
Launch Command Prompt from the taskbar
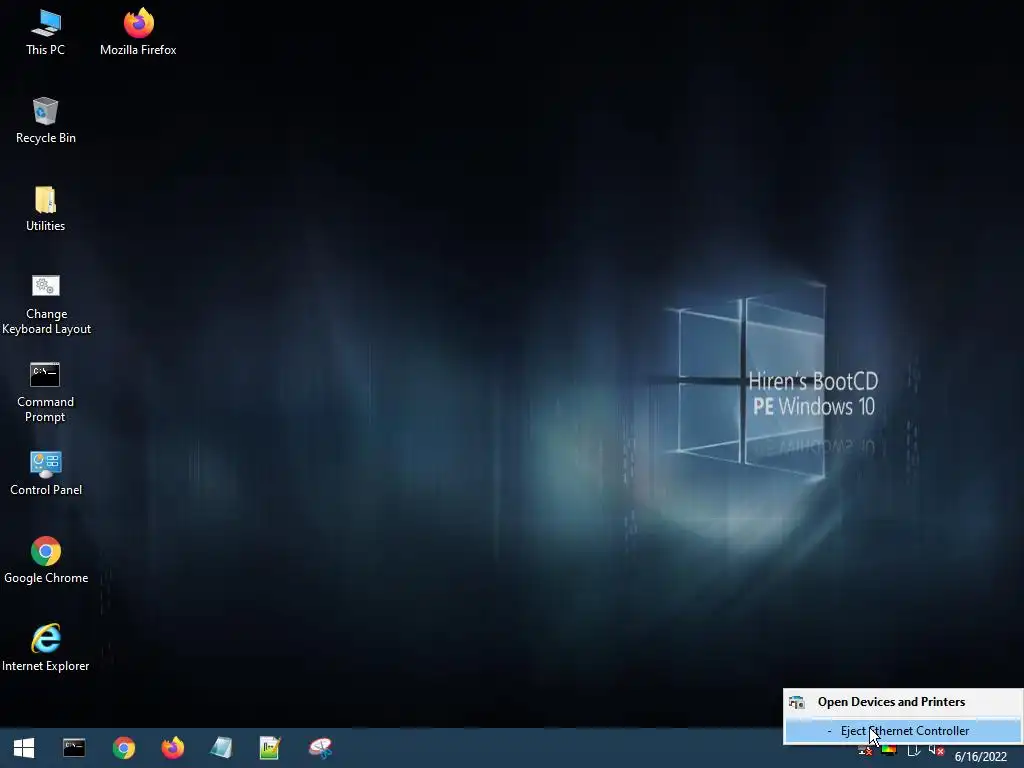(x=74, y=748)
